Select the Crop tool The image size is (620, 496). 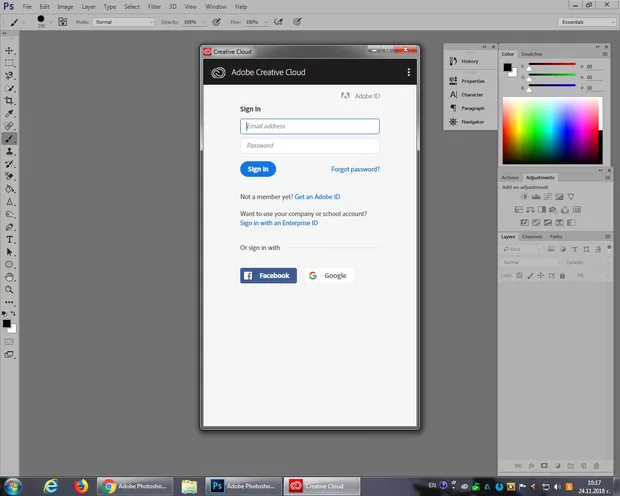pyautogui.click(x=10, y=101)
